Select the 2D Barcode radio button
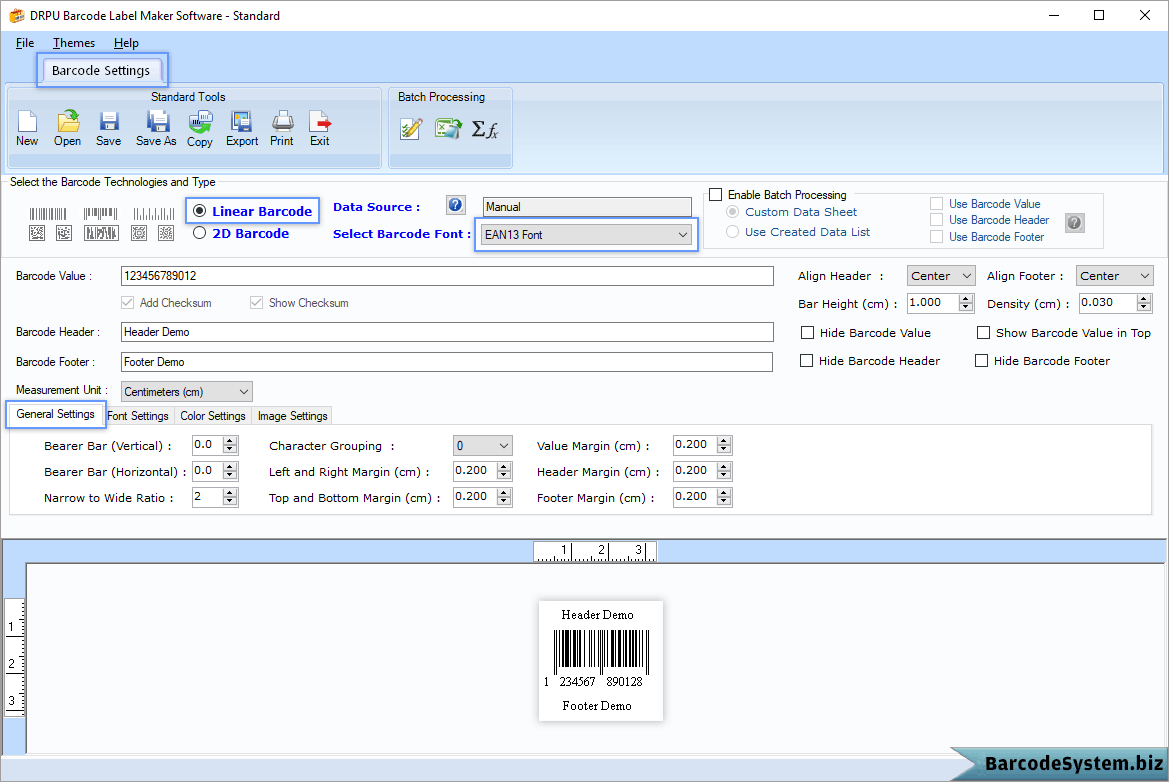The width and height of the screenshot is (1169, 782). [200, 233]
